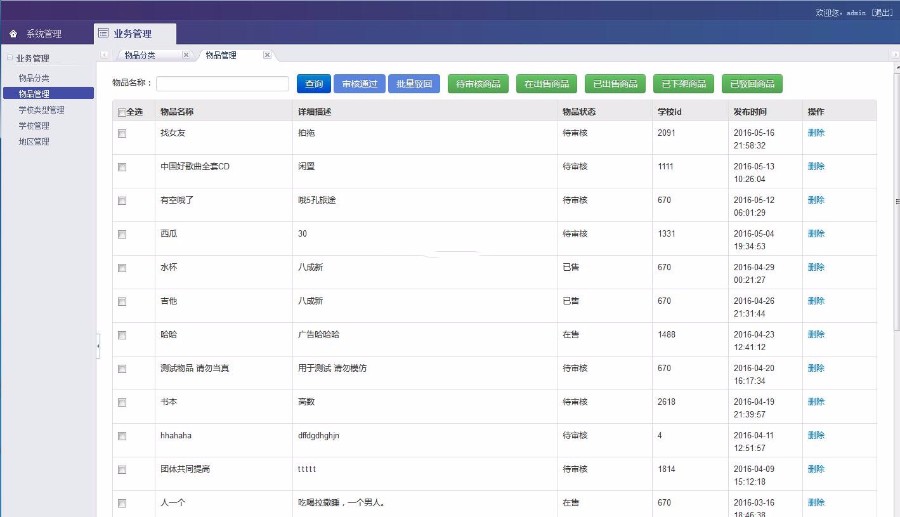Switch to the 物品管理 tab
This screenshot has height=517, width=900.
click(x=221, y=55)
